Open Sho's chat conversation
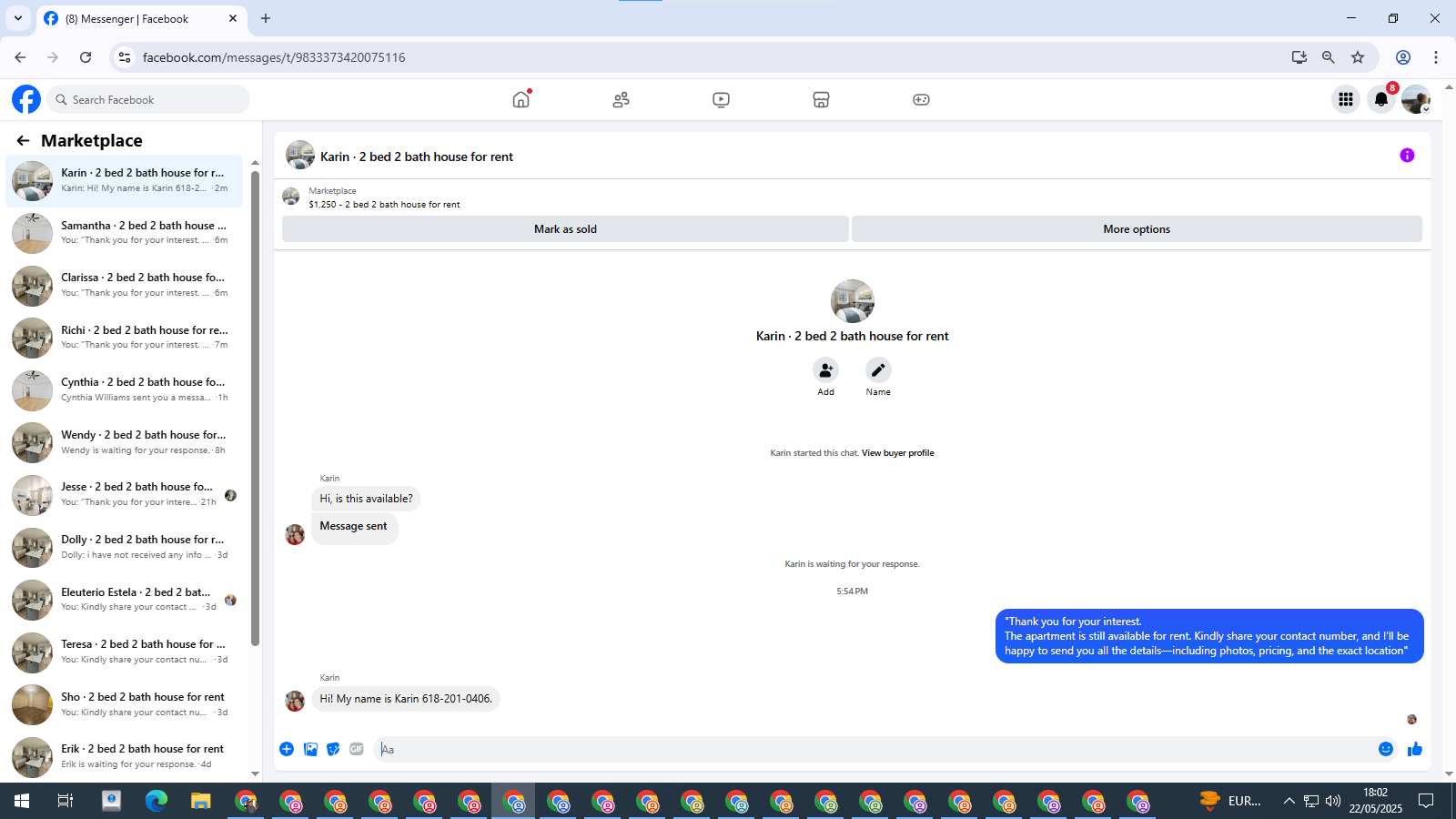 [x=125, y=704]
